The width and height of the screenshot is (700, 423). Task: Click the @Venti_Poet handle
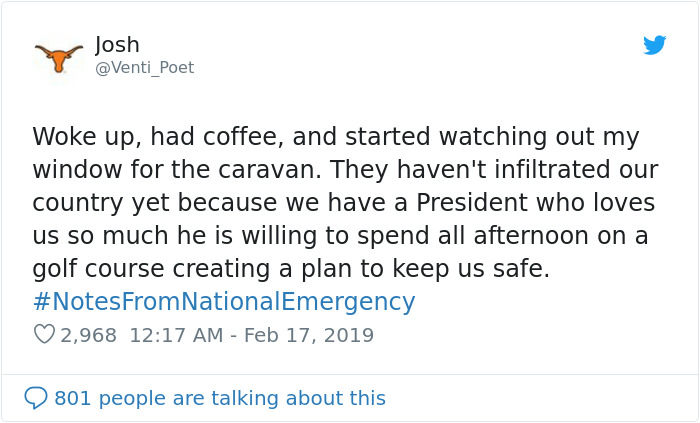point(144,68)
